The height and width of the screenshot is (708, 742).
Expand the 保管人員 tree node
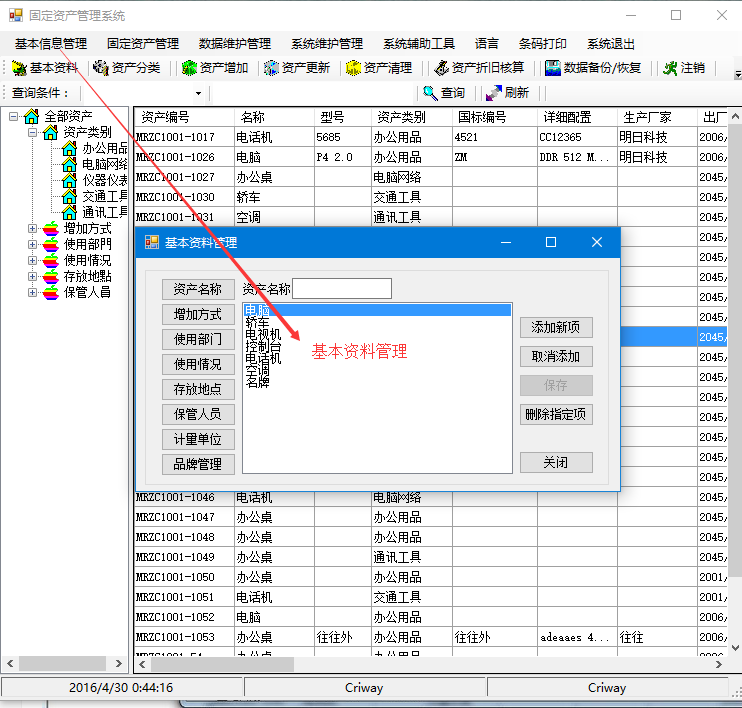coord(32,293)
